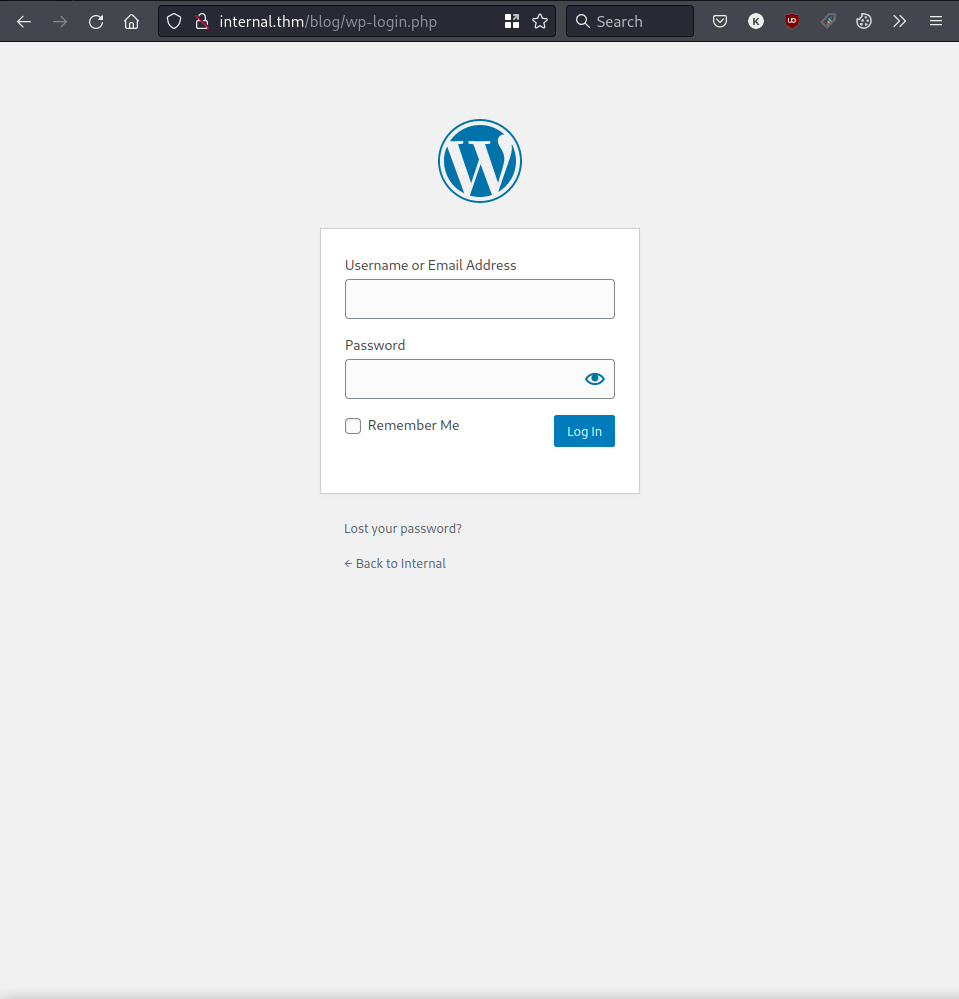959x999 pixels.
Task: Show password with the eye icon
Action: pos(595,379)
